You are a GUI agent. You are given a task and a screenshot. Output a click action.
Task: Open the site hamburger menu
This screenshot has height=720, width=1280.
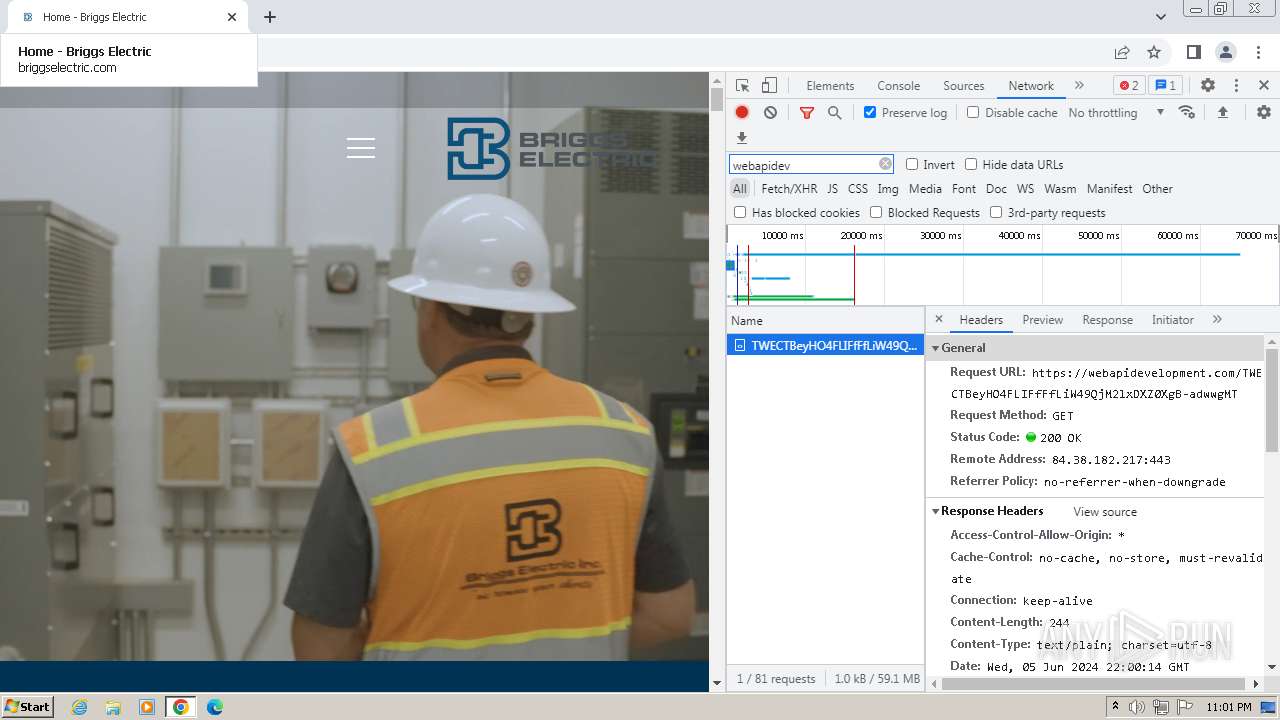click(x=361, y=148)
